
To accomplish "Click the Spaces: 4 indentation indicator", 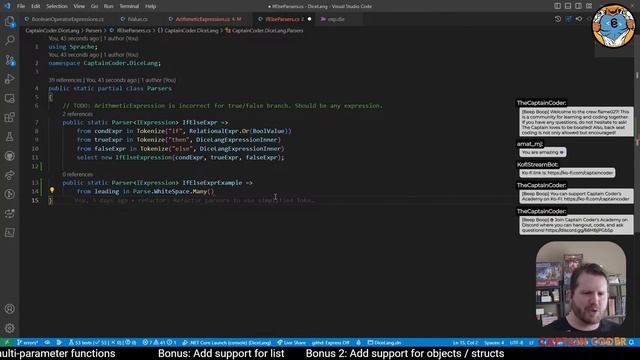I will point(494,342).
